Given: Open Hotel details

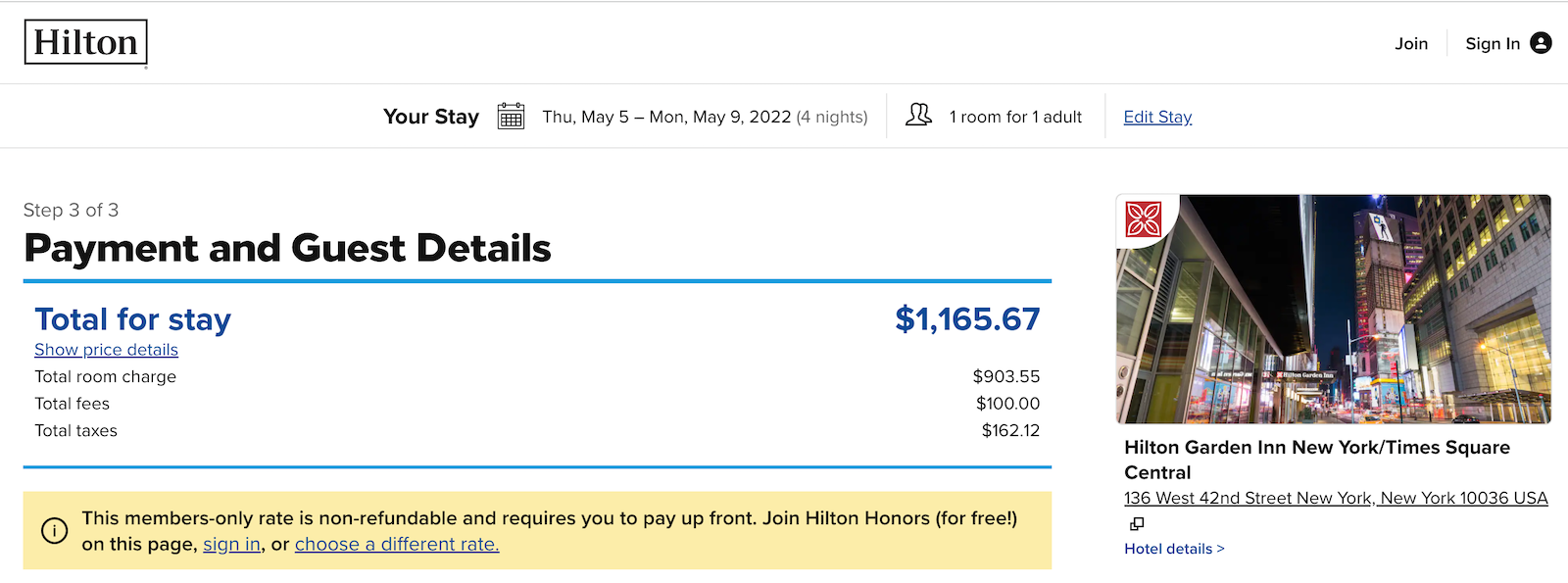Looking at the screenshot, I should click(1168, 548).
